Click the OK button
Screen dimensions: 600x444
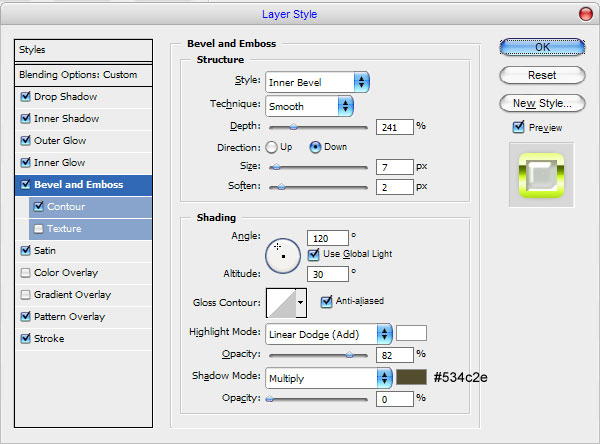[x=542, y=47]
